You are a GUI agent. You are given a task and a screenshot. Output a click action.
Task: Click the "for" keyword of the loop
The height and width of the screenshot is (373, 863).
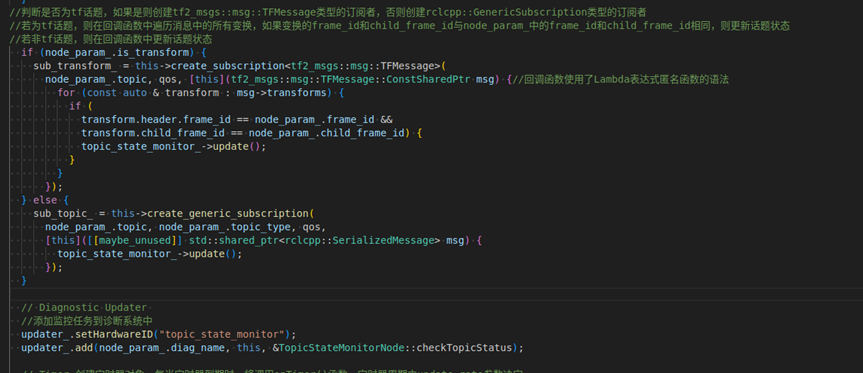(x=66, y=93)
